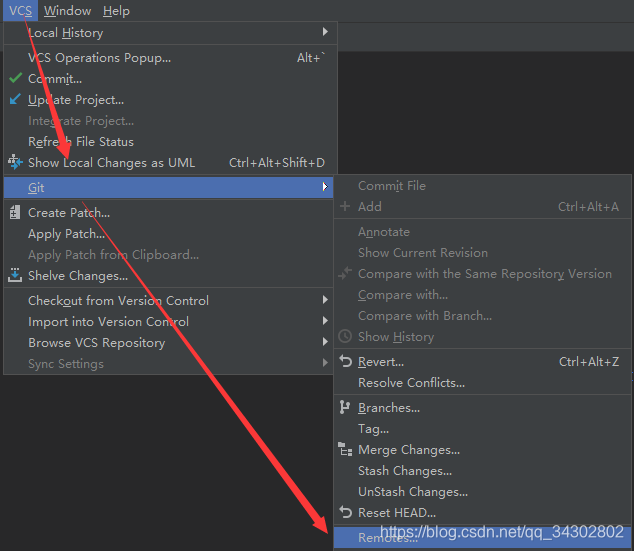This screenshot has width=634, height=551.
Task: Choose Create Patch... entry
Action: pyautogui.click(x=168, y=212)
